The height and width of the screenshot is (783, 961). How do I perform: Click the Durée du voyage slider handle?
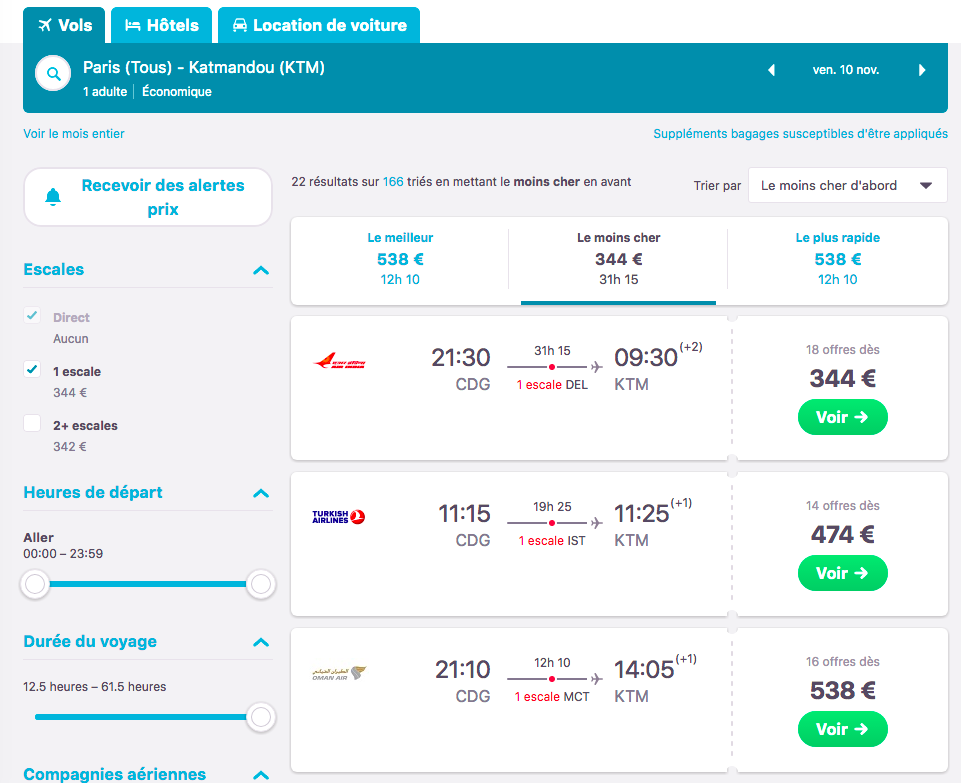[261, 716]
